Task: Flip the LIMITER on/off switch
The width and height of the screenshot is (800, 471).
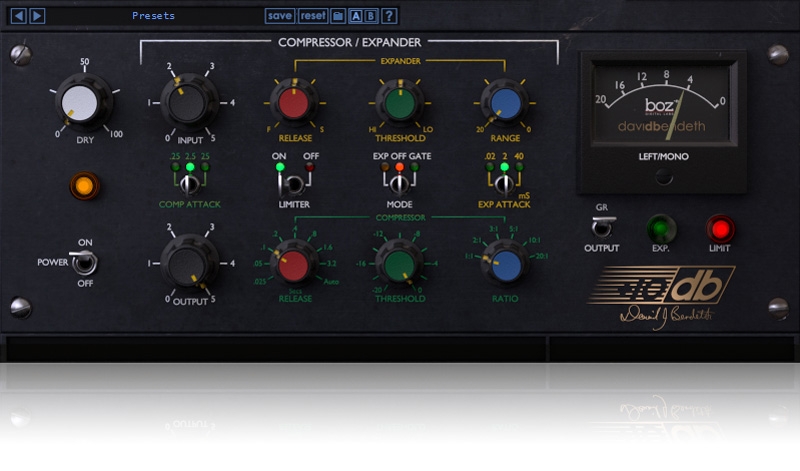Action: (x=294, y=183)
